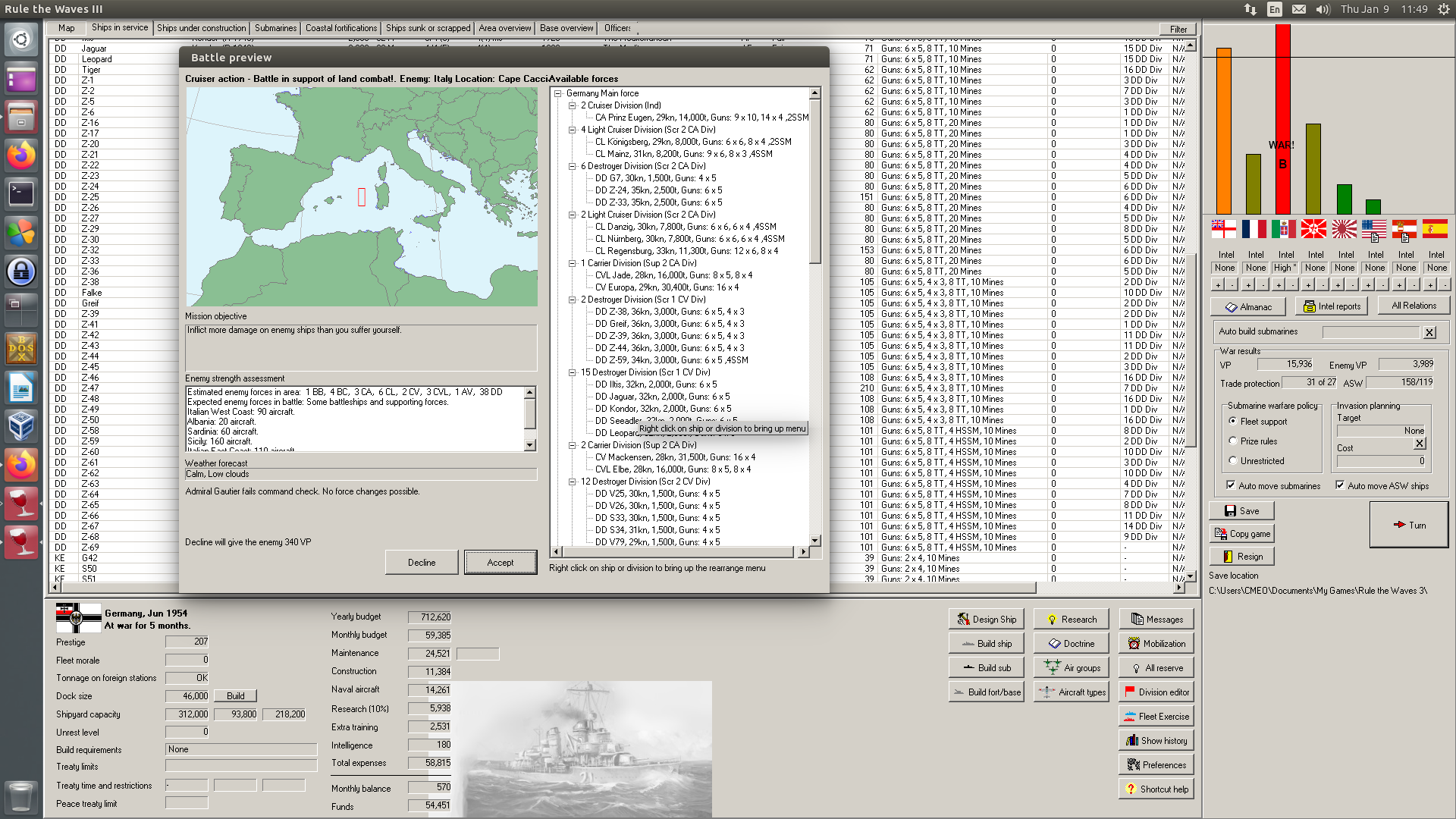
Task: Select the Prize rules submarine policy
Action: (1232, 441)
